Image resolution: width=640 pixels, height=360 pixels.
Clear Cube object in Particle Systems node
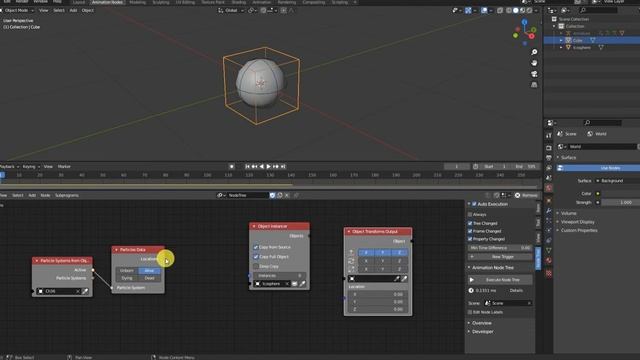pyautogui.click(x=78, y=291)
